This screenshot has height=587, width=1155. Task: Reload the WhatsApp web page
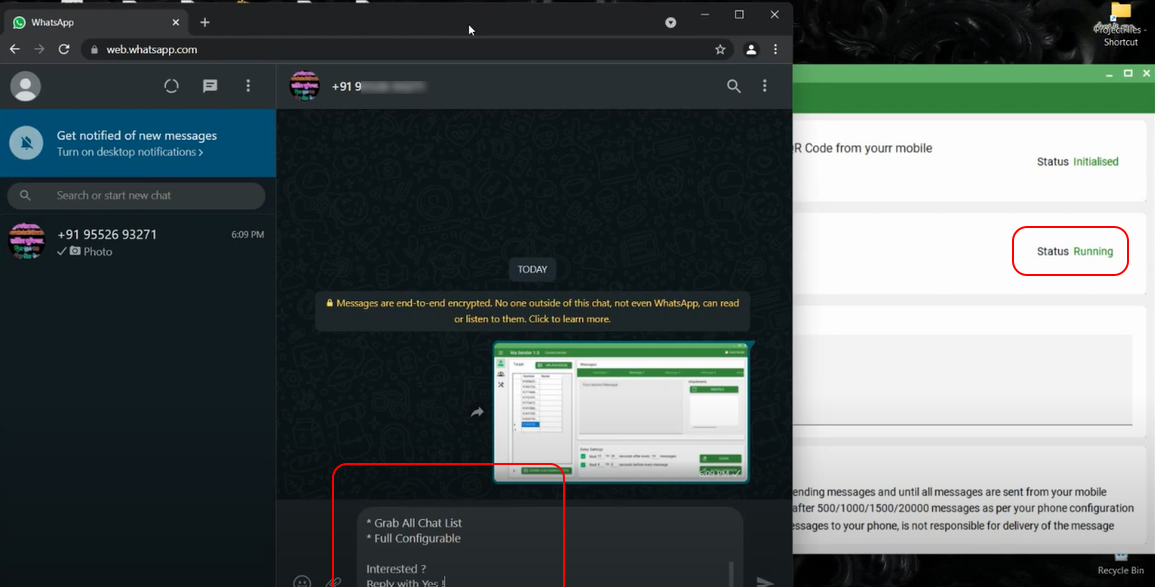64,49
